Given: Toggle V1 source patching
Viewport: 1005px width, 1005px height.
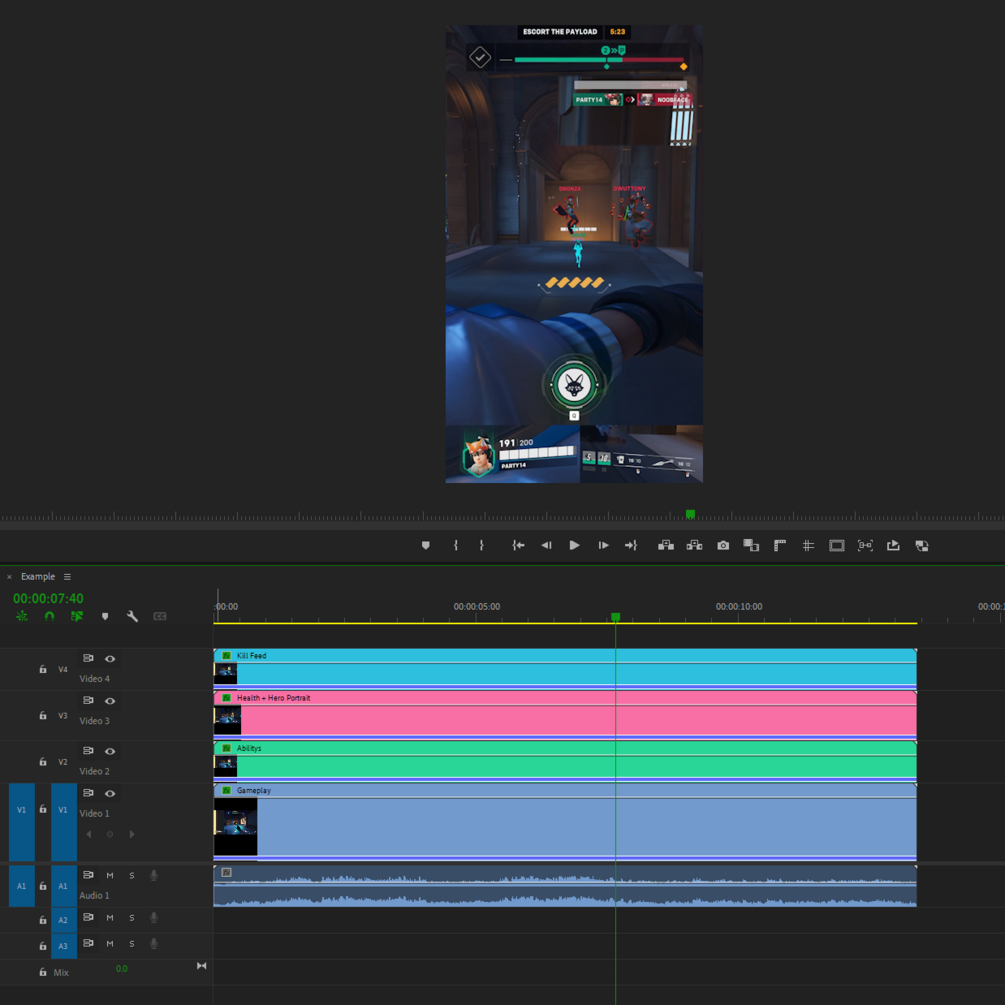Looking at the screenshot, I should [22, 822].
